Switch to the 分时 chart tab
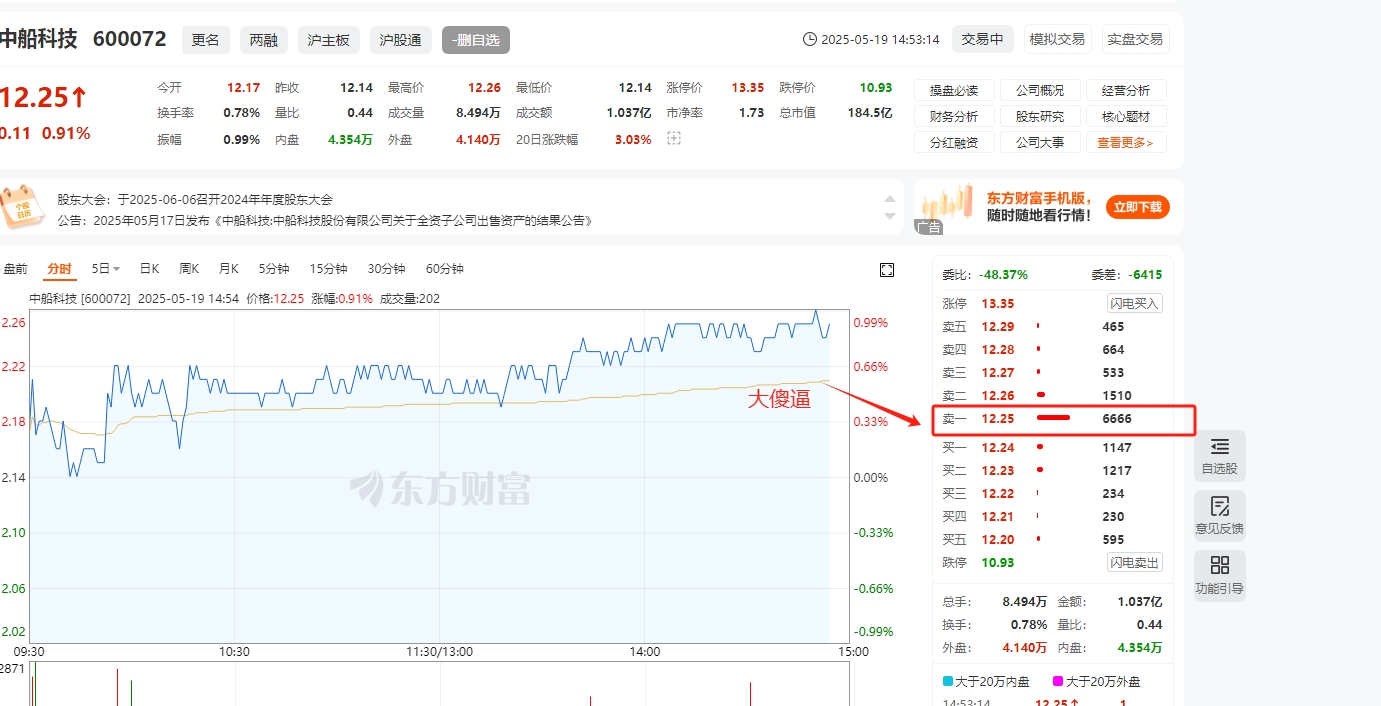 59,269
